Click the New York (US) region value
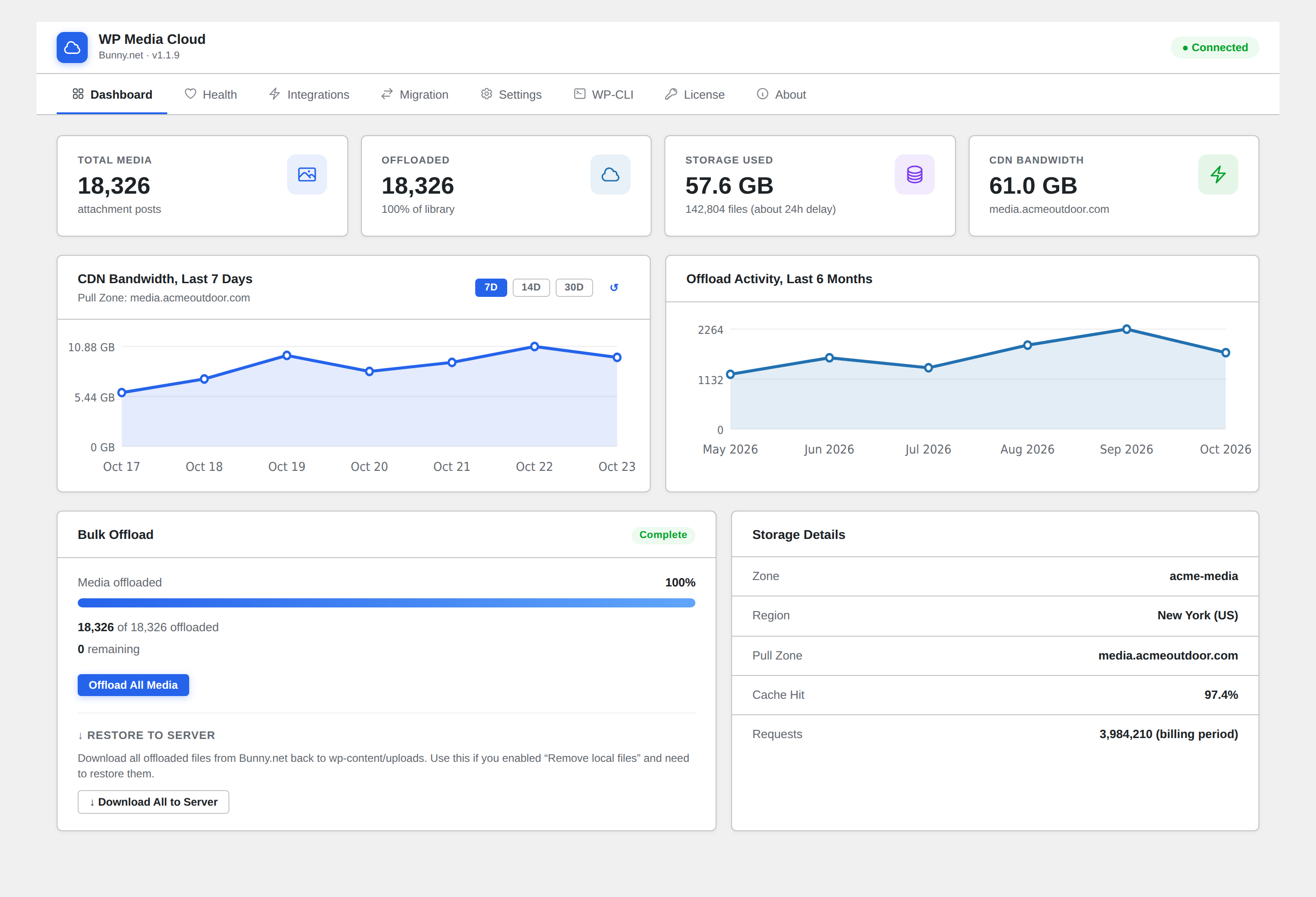Image resolution: width=1316 pixels, height=897 pixels. [1198, 615]
